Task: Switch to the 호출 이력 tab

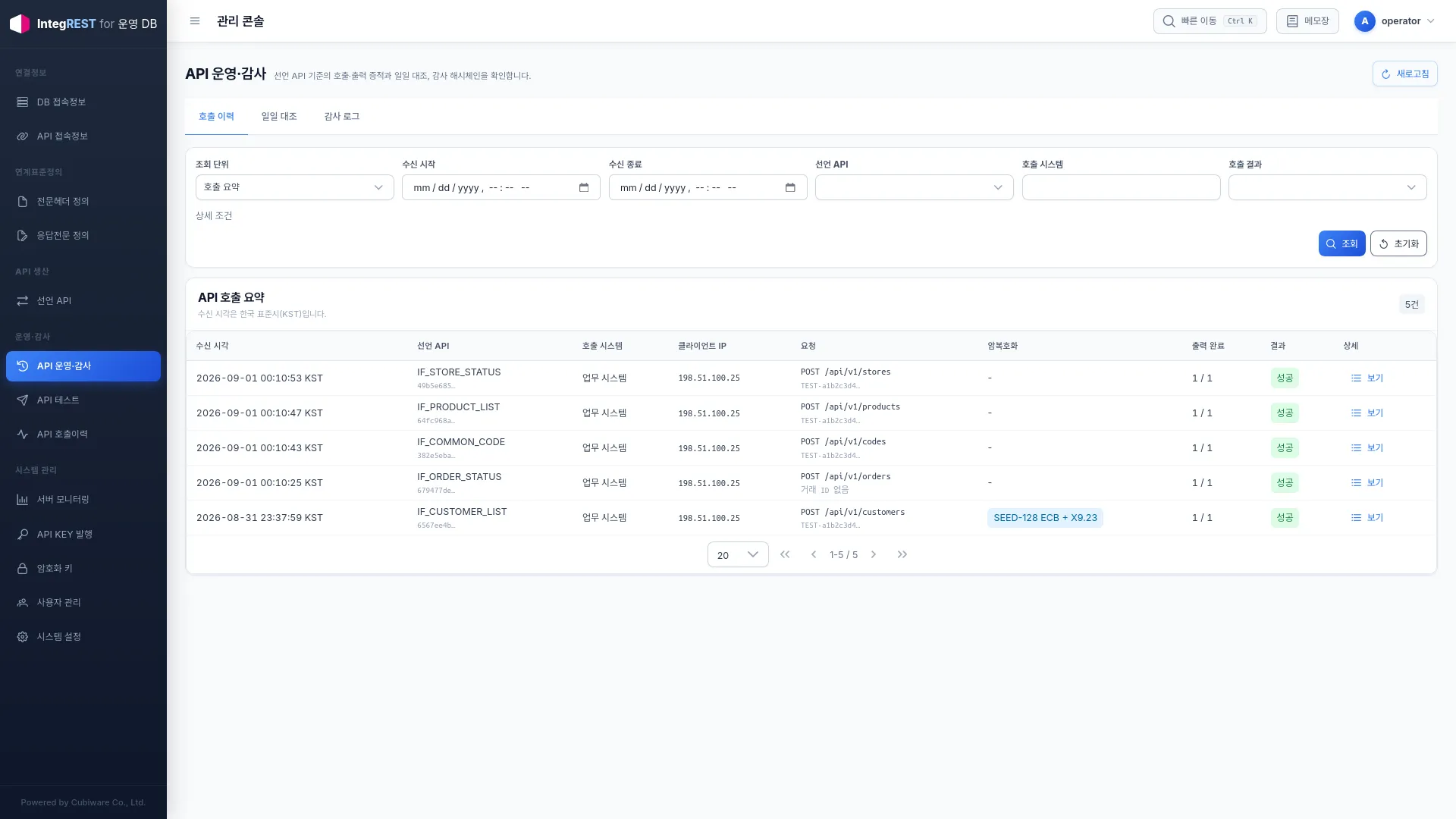Action: pos(216,116)
